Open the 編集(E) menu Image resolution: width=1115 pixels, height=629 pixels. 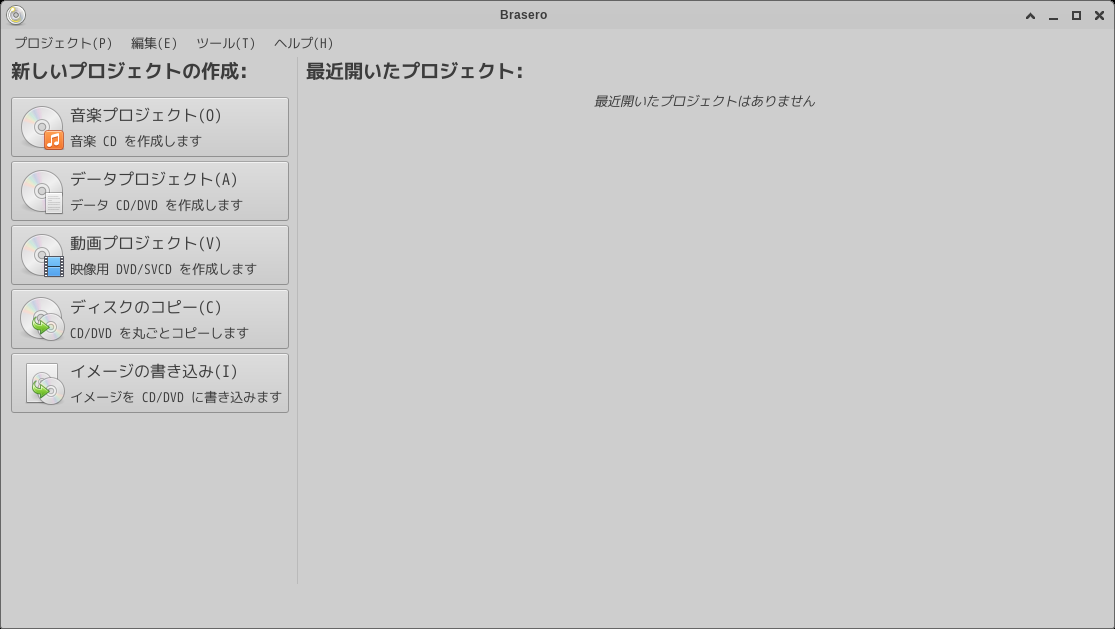point(154,43)
